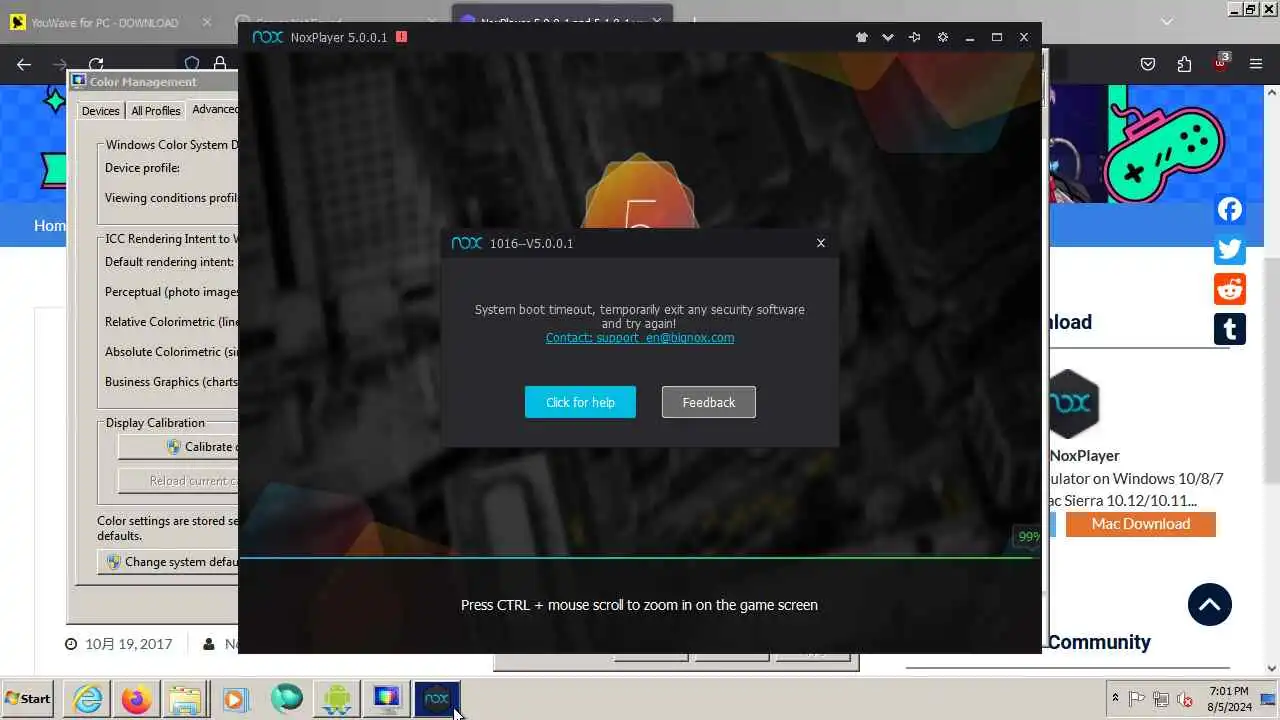
Task: Share page on Twitter
Action: [1230, 249]
